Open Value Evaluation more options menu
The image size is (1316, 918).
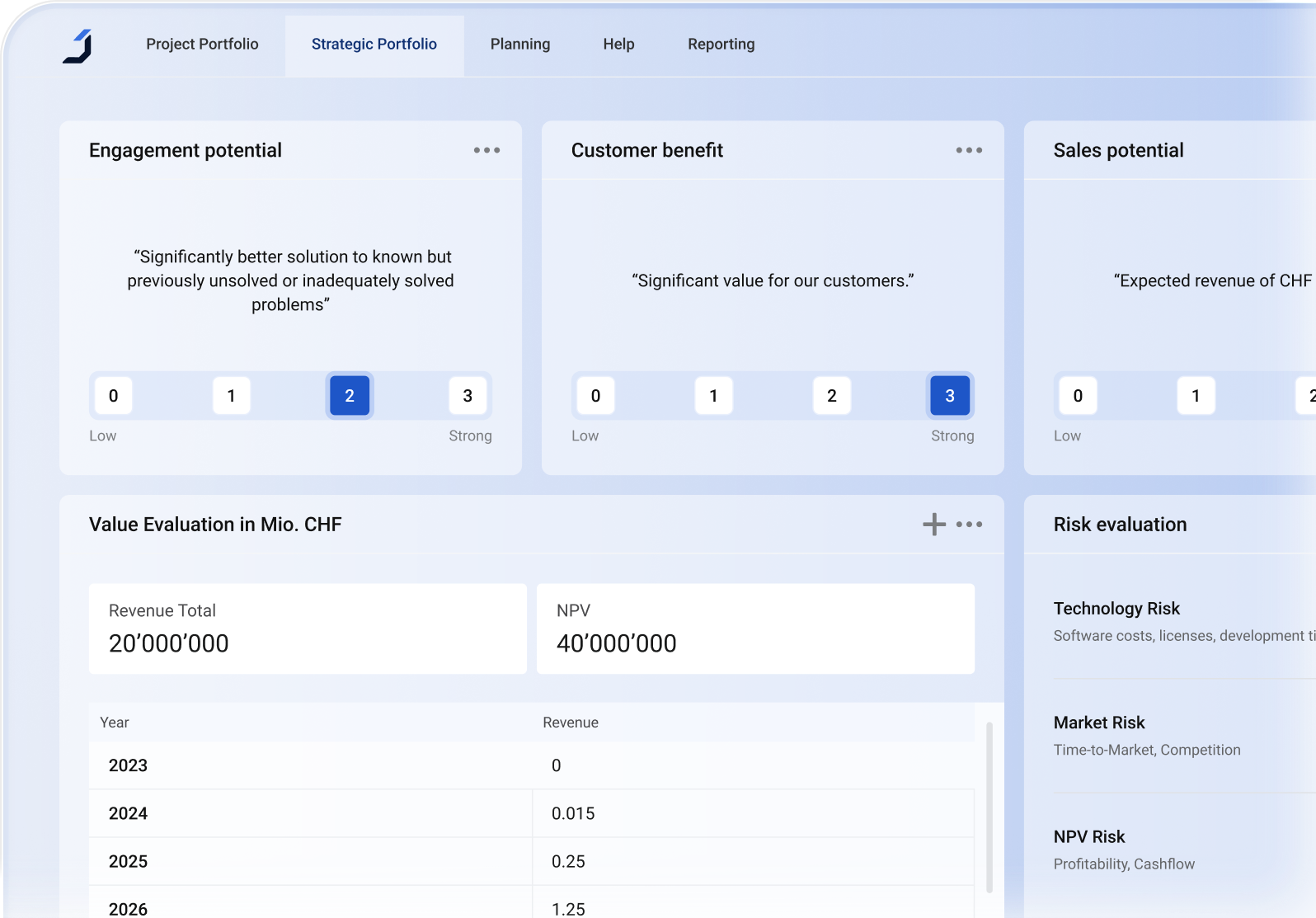click(970, 525)
